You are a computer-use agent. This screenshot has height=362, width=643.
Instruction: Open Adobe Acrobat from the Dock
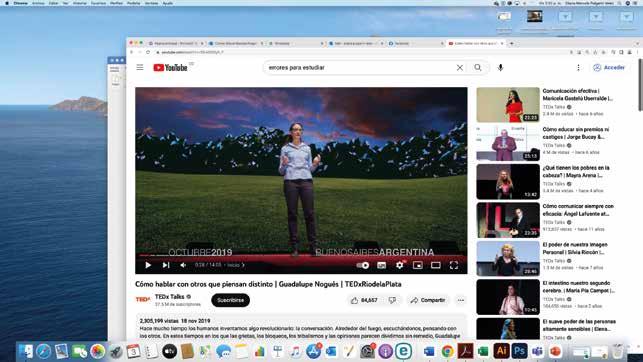click(465, 351)
